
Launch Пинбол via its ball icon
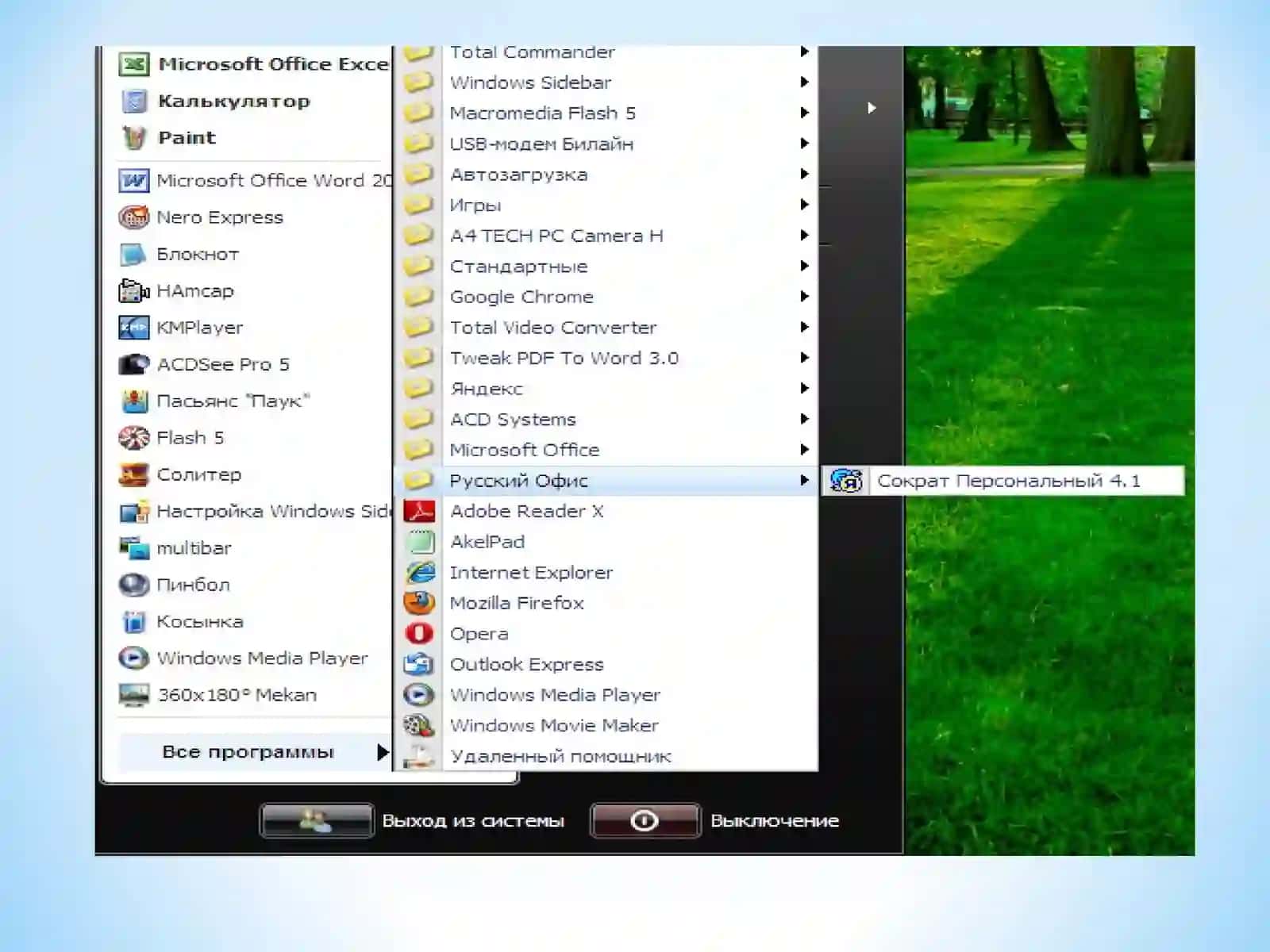(x=134, y=585)
